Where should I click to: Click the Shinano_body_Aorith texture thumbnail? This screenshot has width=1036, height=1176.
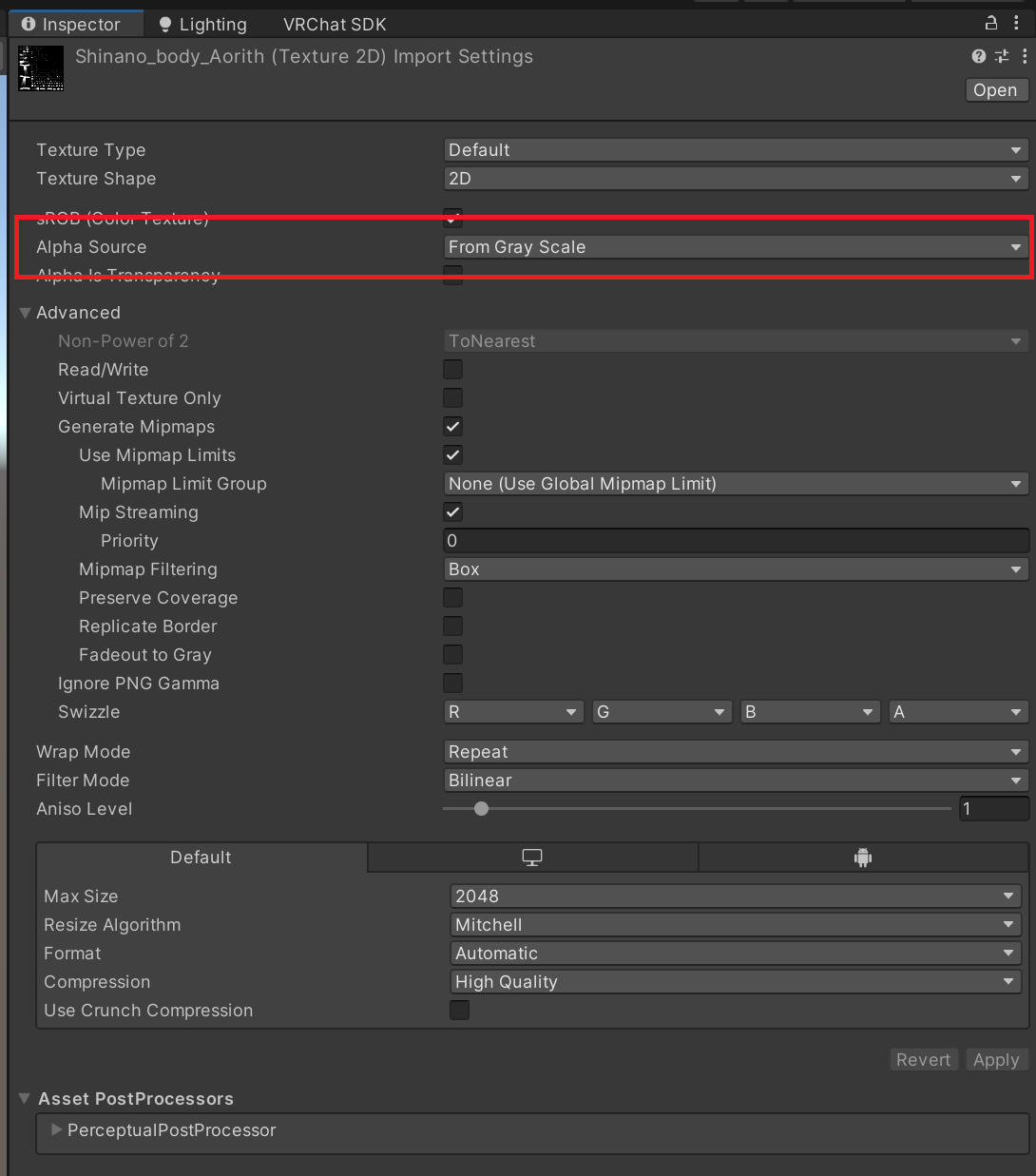pyautogui.click(x=41, y=68)
